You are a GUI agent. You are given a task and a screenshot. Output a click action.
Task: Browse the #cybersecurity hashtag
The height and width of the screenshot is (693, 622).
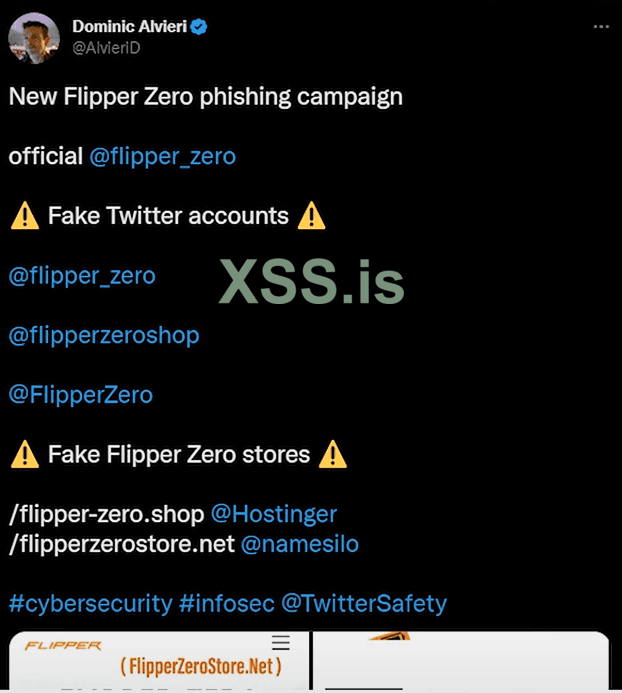90,604
